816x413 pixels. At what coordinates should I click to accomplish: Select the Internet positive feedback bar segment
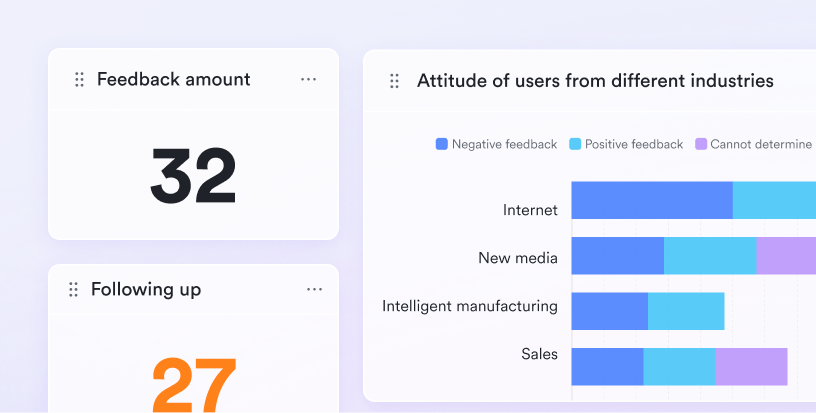click(x=774, y=200)
